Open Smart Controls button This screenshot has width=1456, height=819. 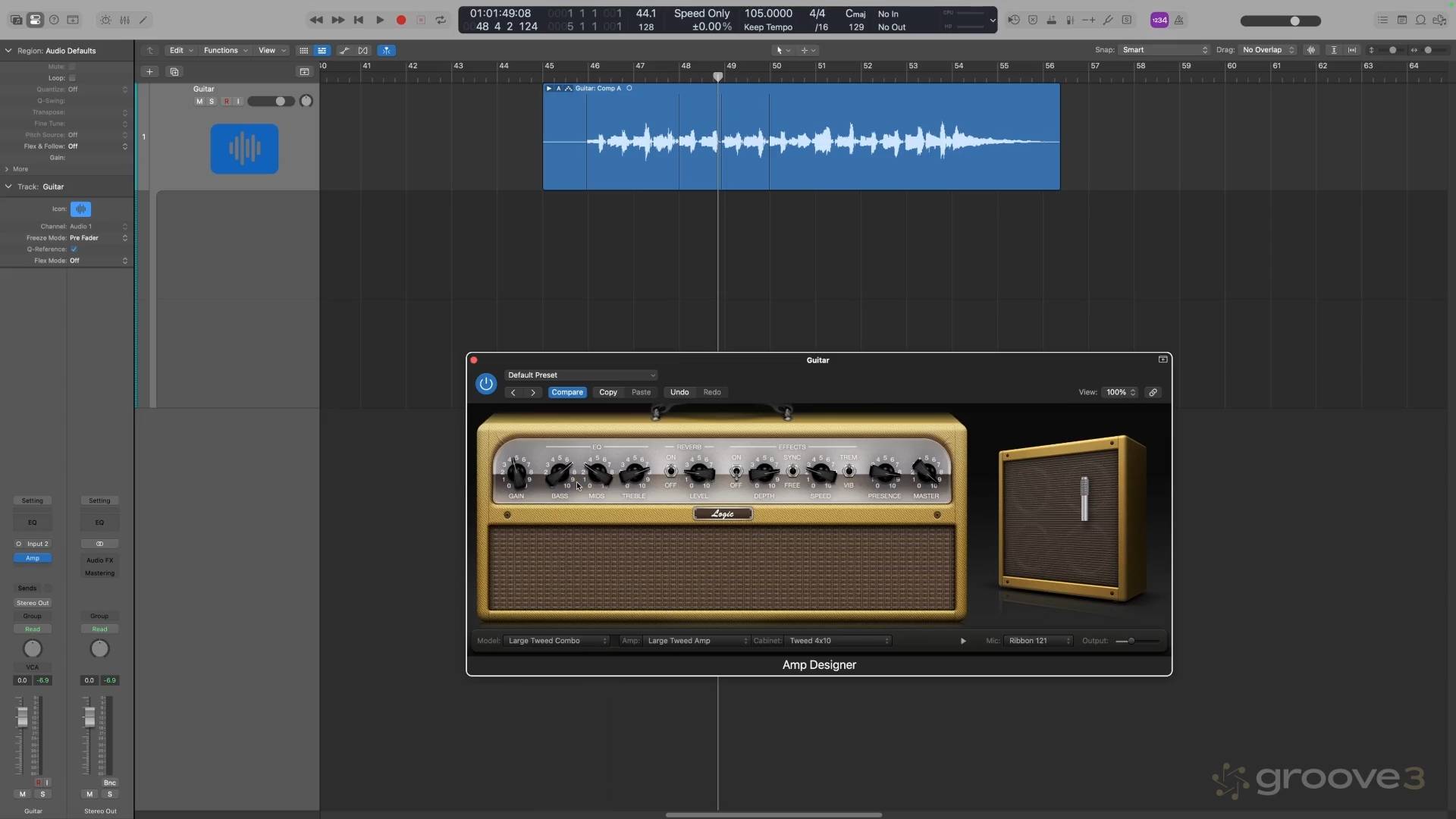105,20
